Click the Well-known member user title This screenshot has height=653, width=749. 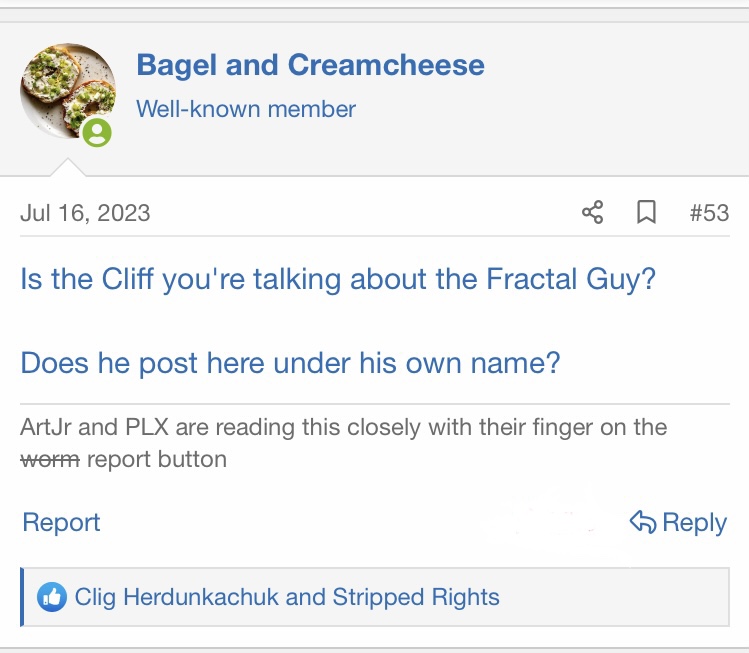tap(246, 109)
